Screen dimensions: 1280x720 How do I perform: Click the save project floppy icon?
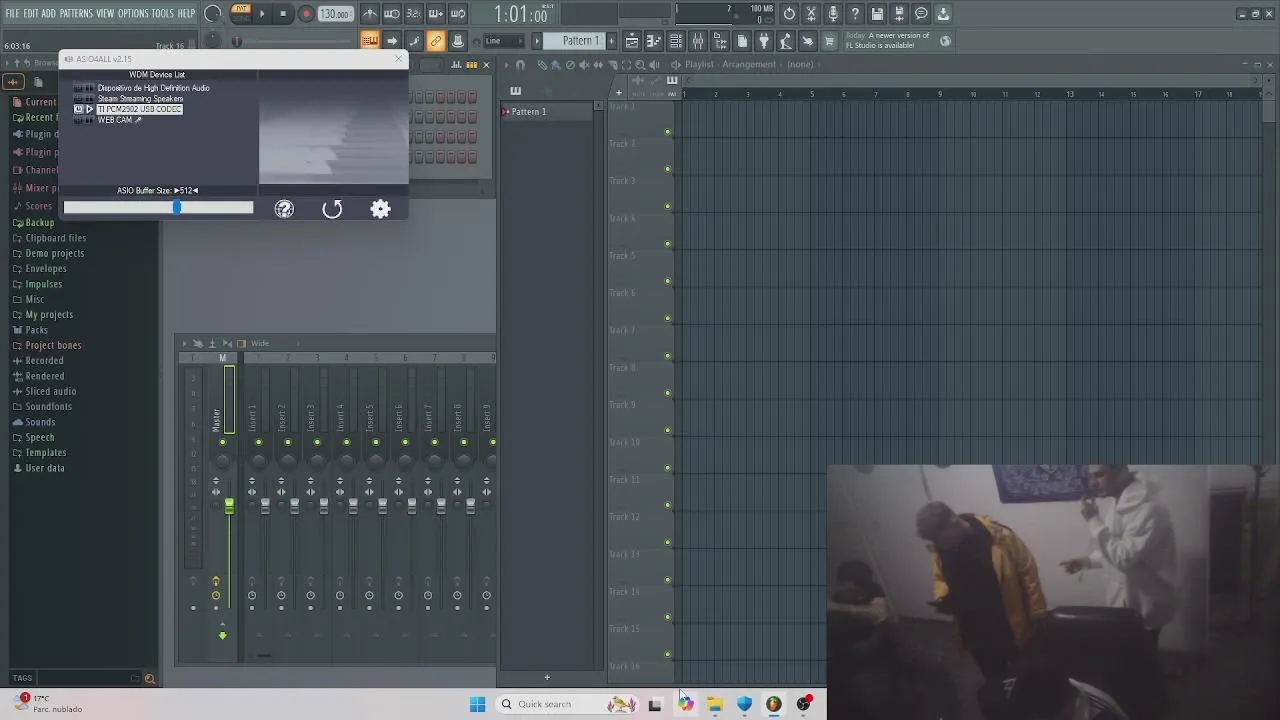877,14
